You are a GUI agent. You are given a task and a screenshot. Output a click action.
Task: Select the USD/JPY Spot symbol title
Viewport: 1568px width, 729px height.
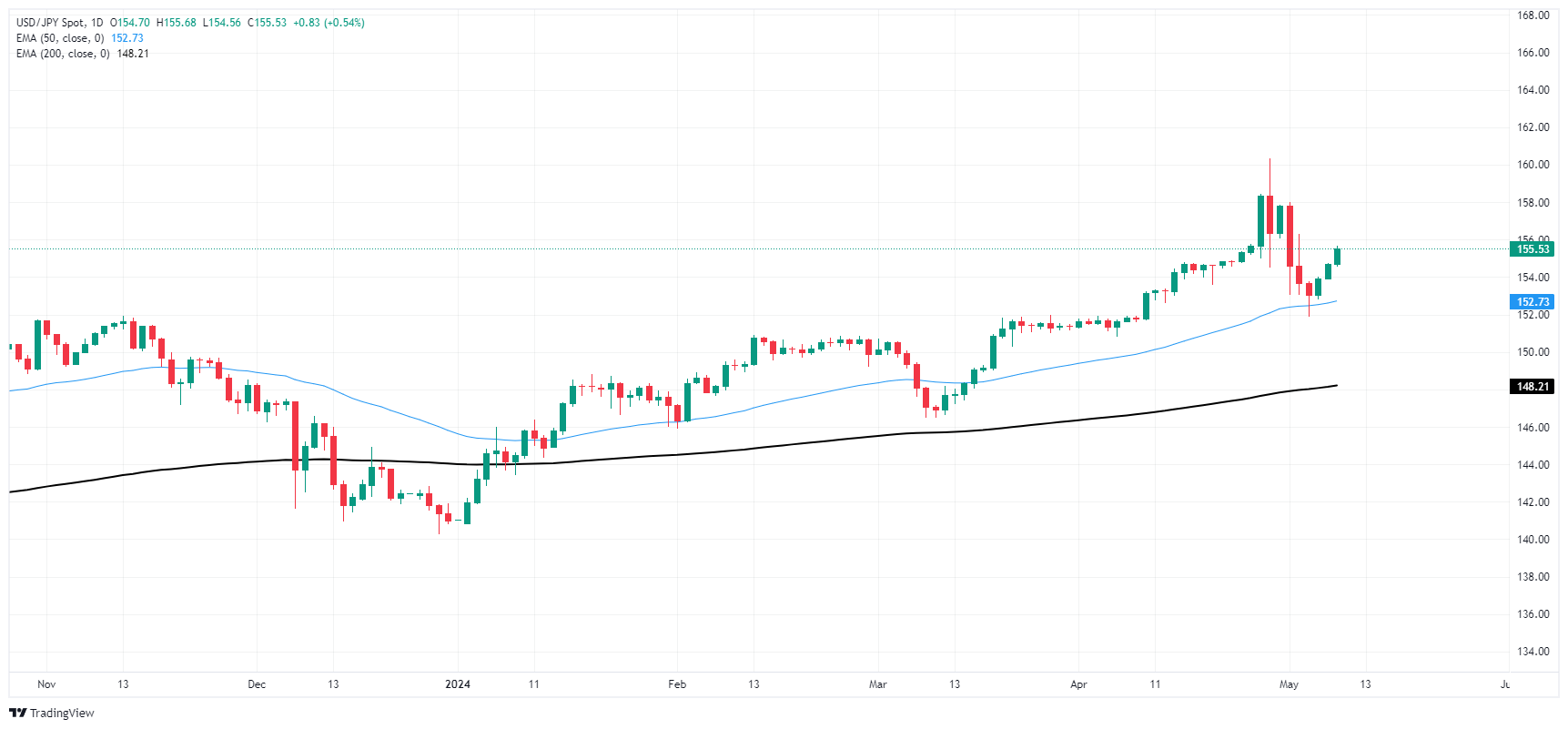click(x=50, y=23)
